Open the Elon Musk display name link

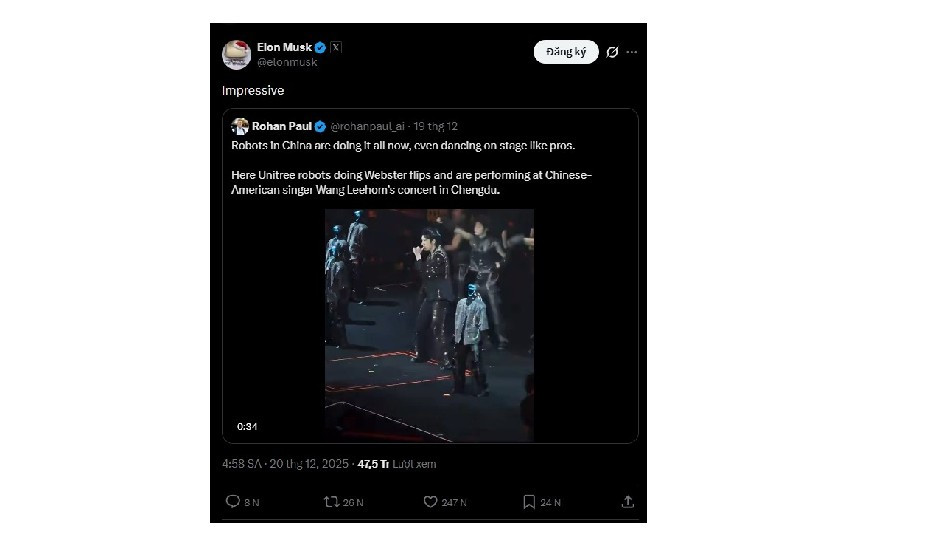point(284,47)
